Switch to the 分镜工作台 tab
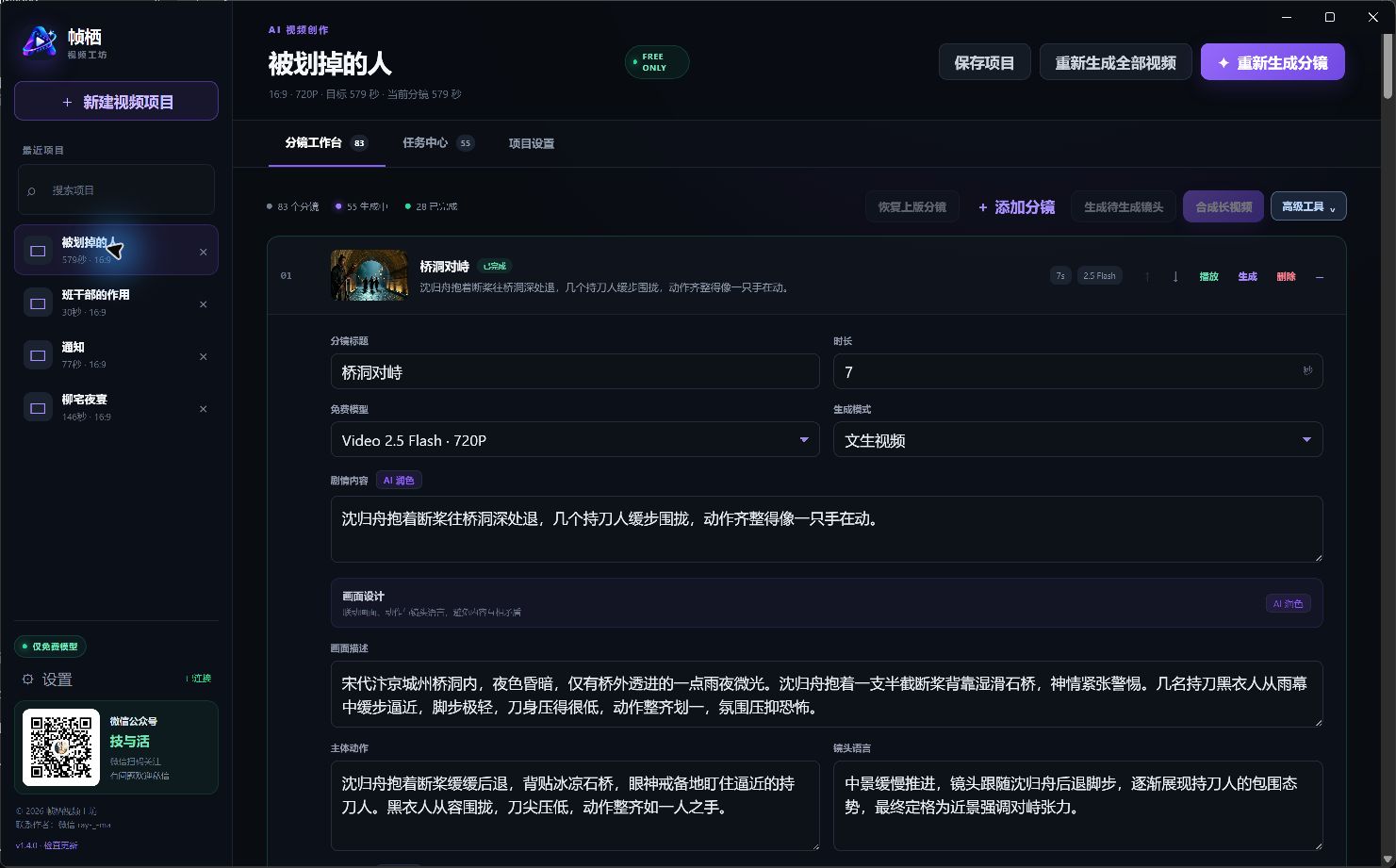Screen dimensions: 1396x868 (326, 142)
